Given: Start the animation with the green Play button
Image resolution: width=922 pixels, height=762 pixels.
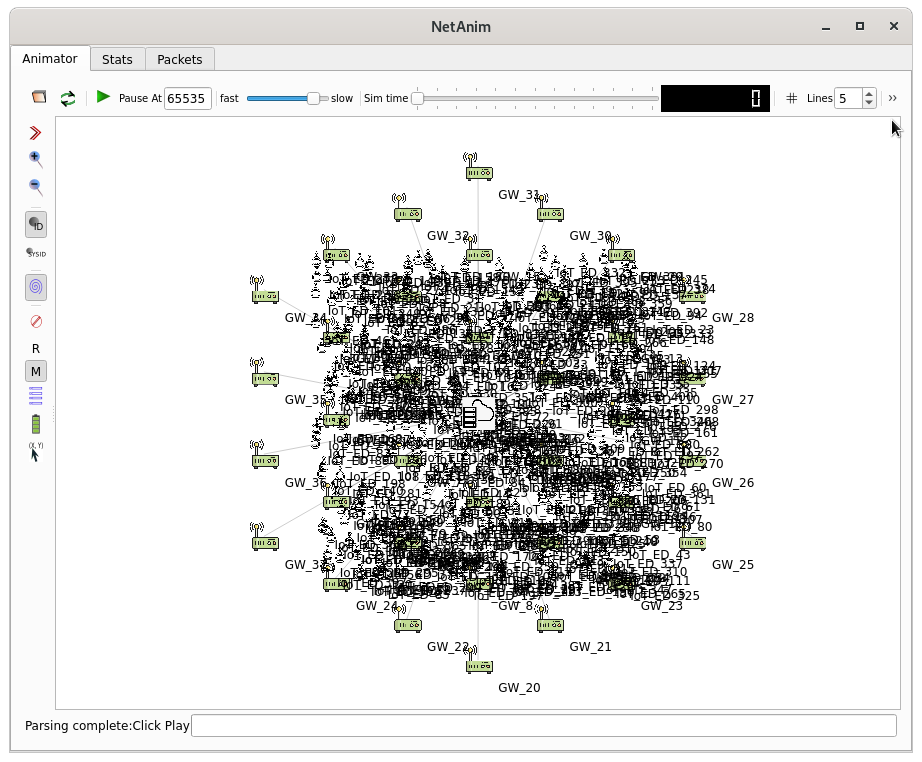Looking at the screenshot, I should (103, 96).
